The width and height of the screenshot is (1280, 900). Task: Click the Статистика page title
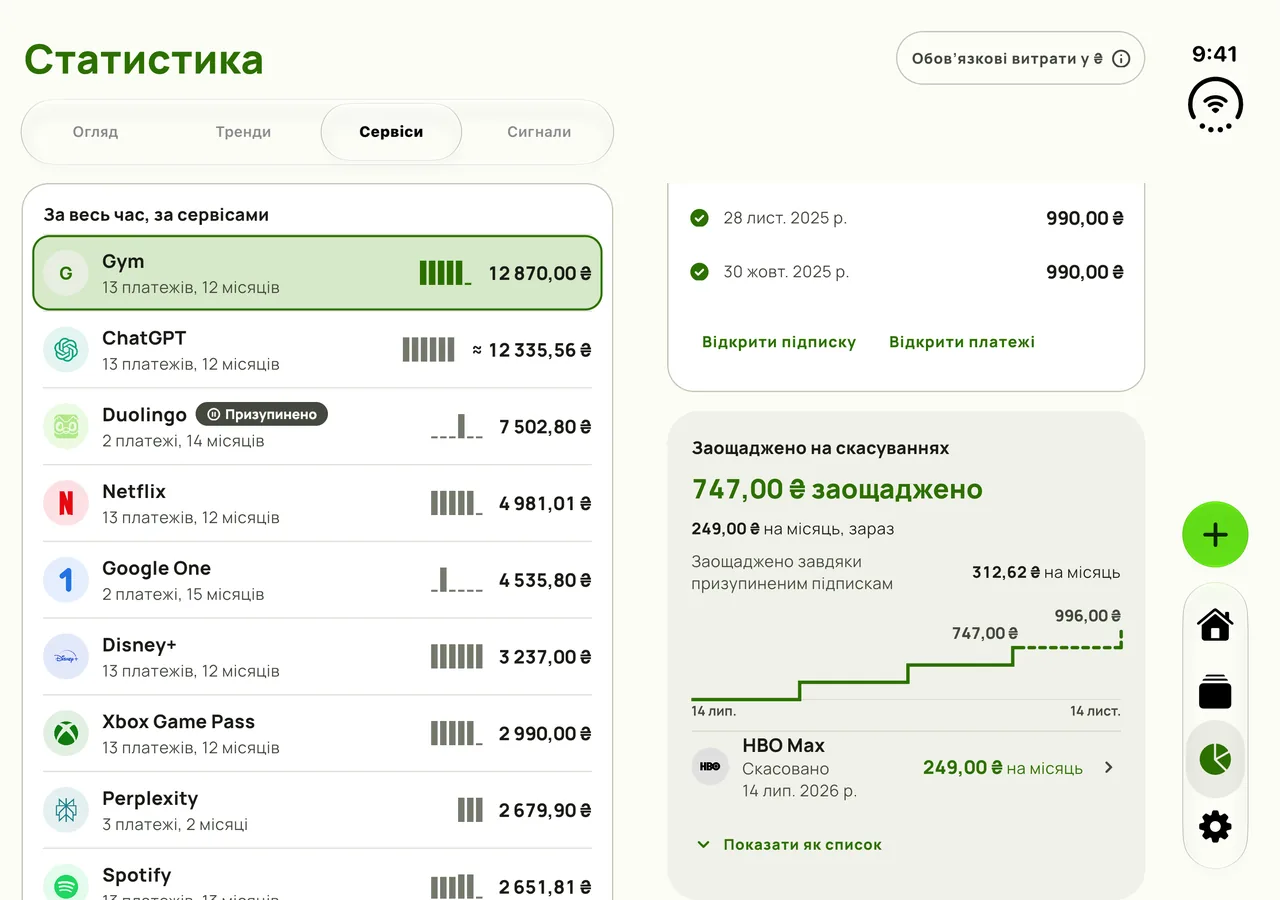click(144, 59)
